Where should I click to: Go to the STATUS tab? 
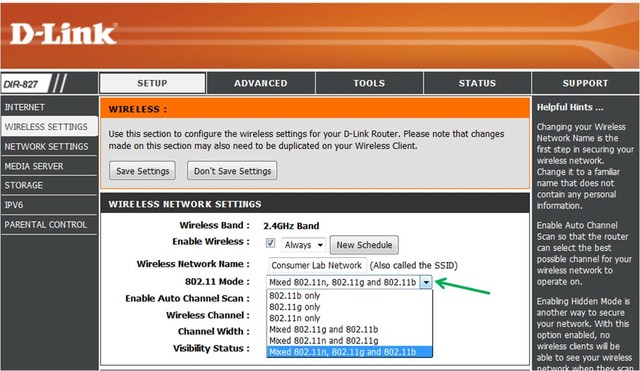pyautogui.click(x=477, y=83)
